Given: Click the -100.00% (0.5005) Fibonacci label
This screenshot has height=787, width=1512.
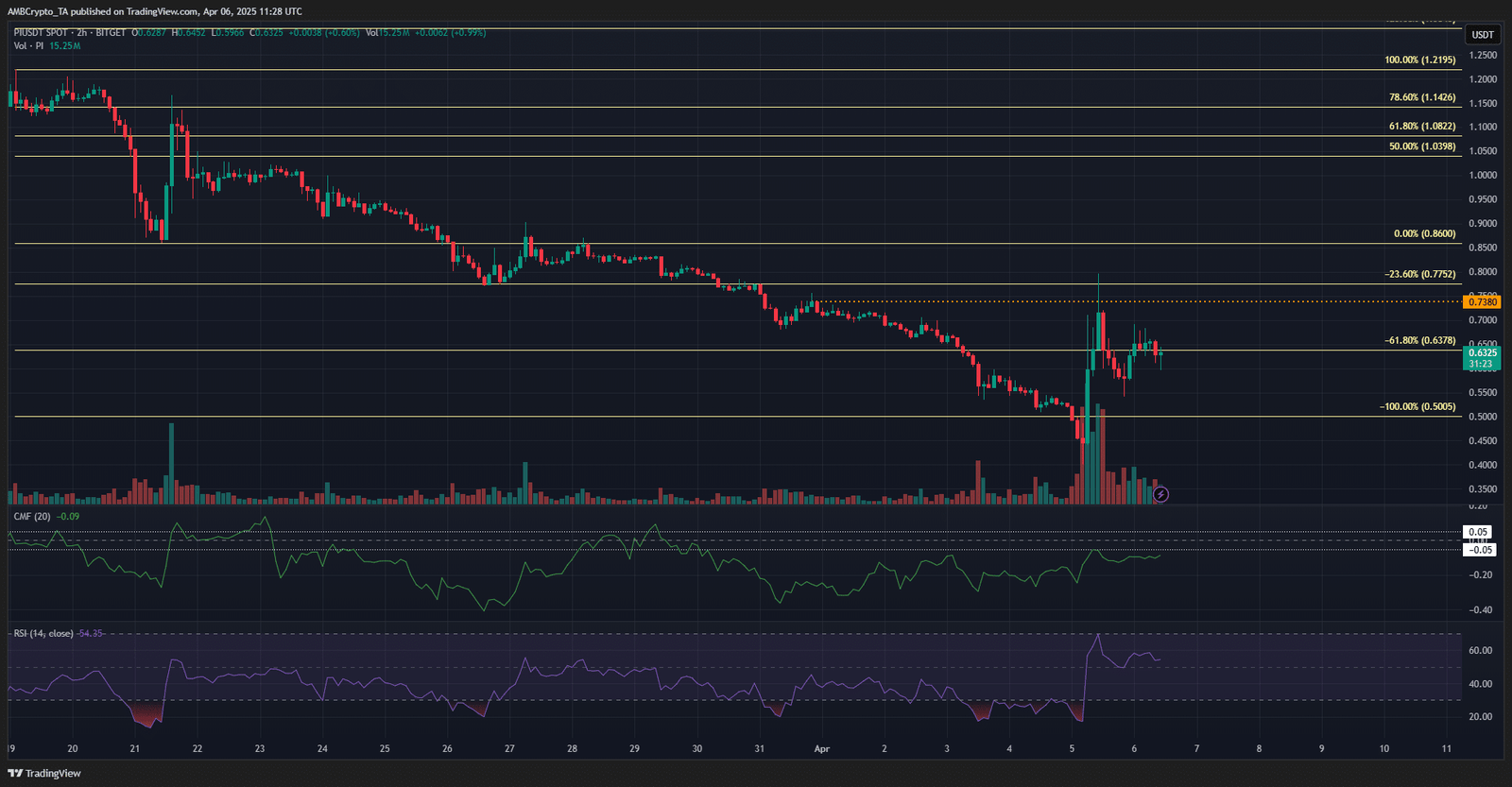Looking at the screenshot, I should pos(1417,407).
